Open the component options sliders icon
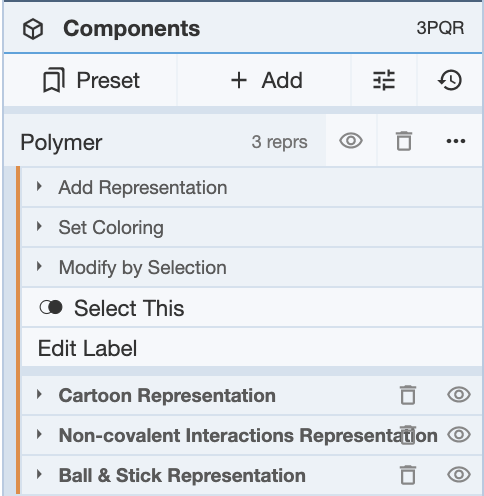484x496 pixels. coord(384,80)
